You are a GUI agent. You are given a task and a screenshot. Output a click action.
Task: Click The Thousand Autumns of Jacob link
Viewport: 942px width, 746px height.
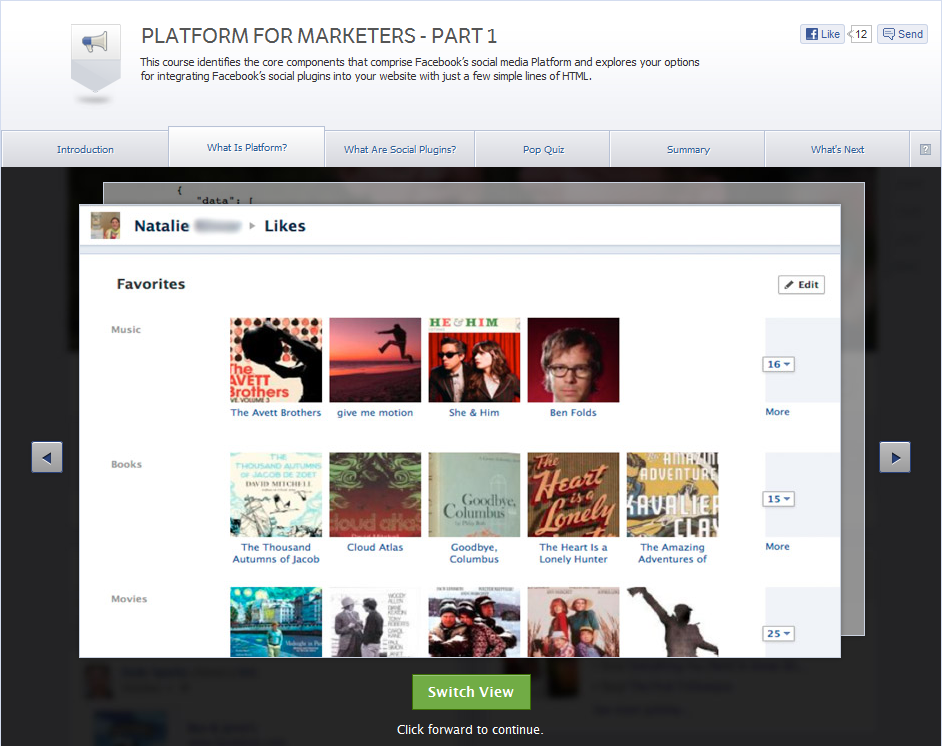pos(276,553)
